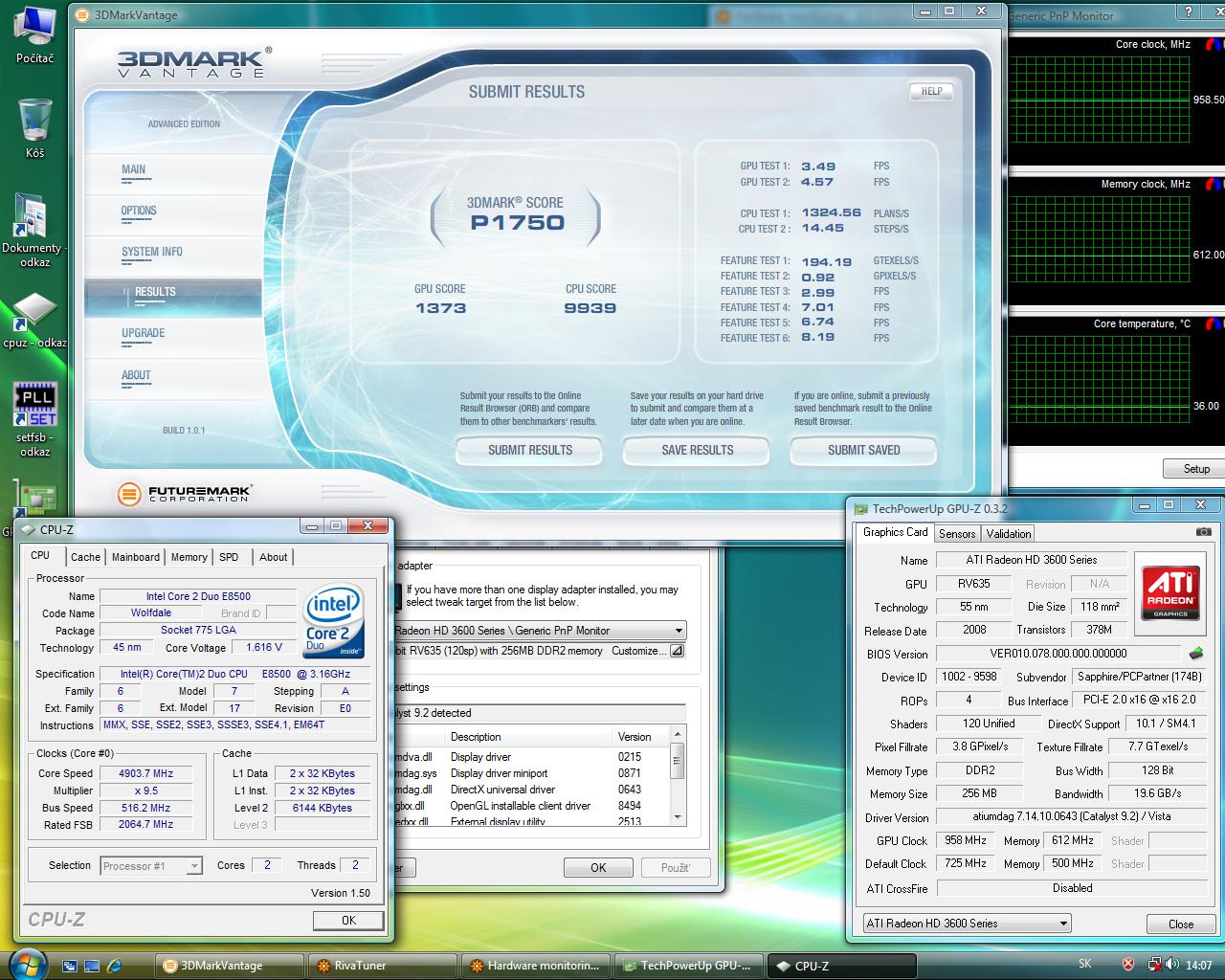This screenshot has height=980, width=1225.
Task: Click the Core Speed 4903.7 MHz field
Action: pos(145,773)
